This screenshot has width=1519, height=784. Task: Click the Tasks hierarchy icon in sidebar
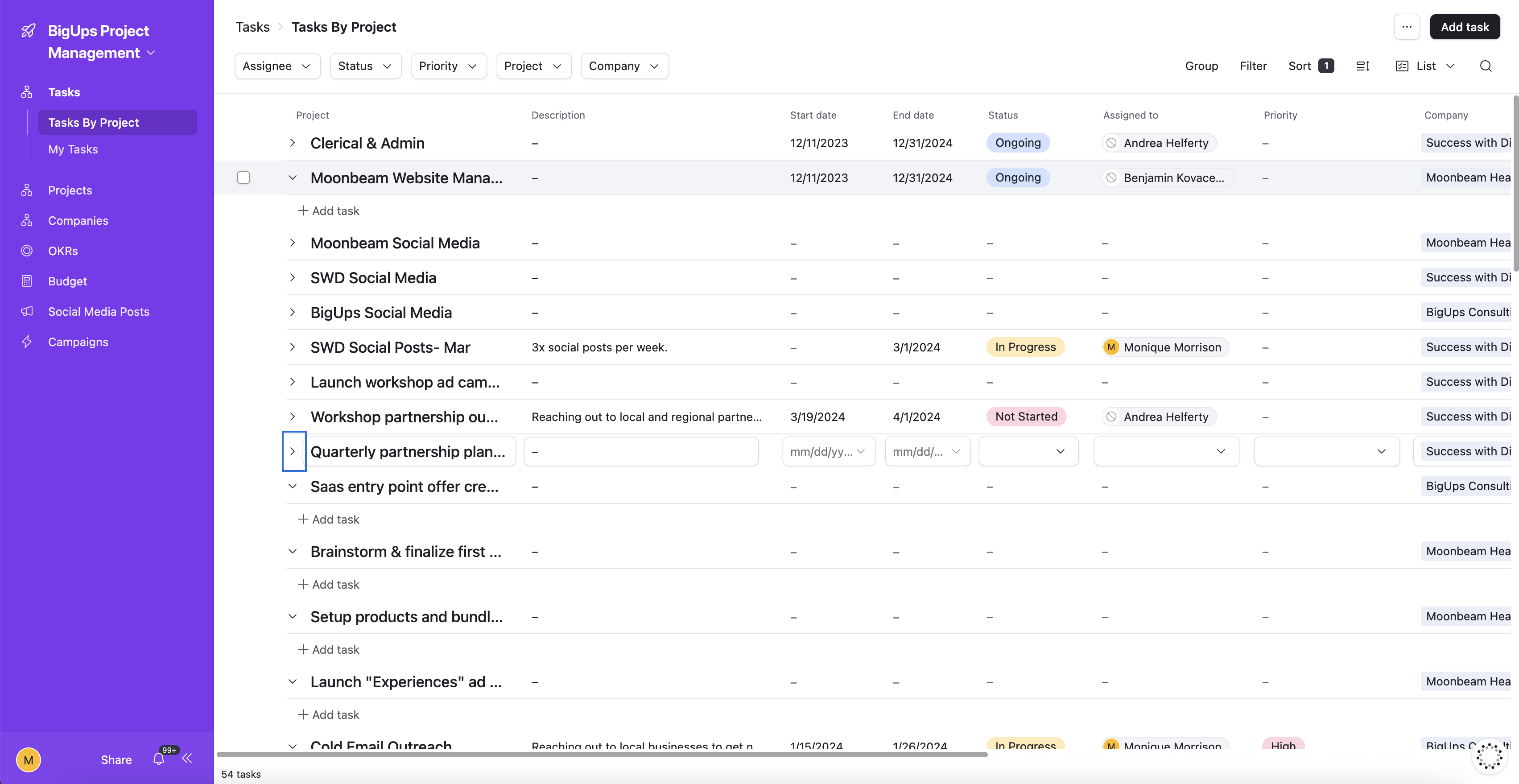[x=26, y=92]
